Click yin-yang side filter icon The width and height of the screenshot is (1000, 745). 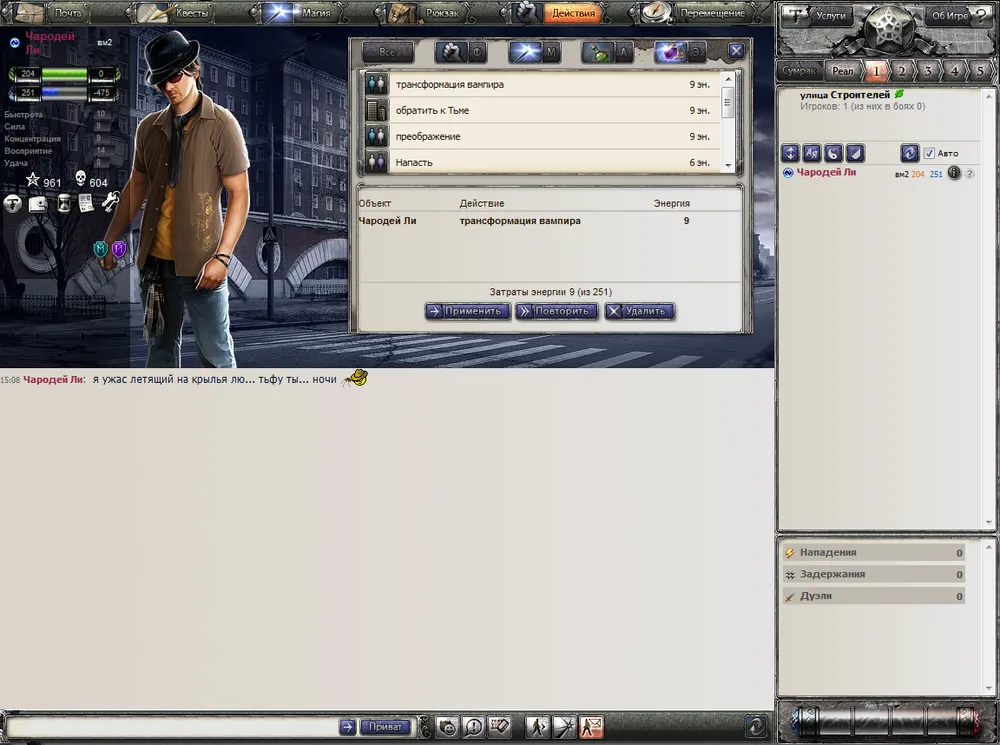pyautogui.click(x=834, y=153)
